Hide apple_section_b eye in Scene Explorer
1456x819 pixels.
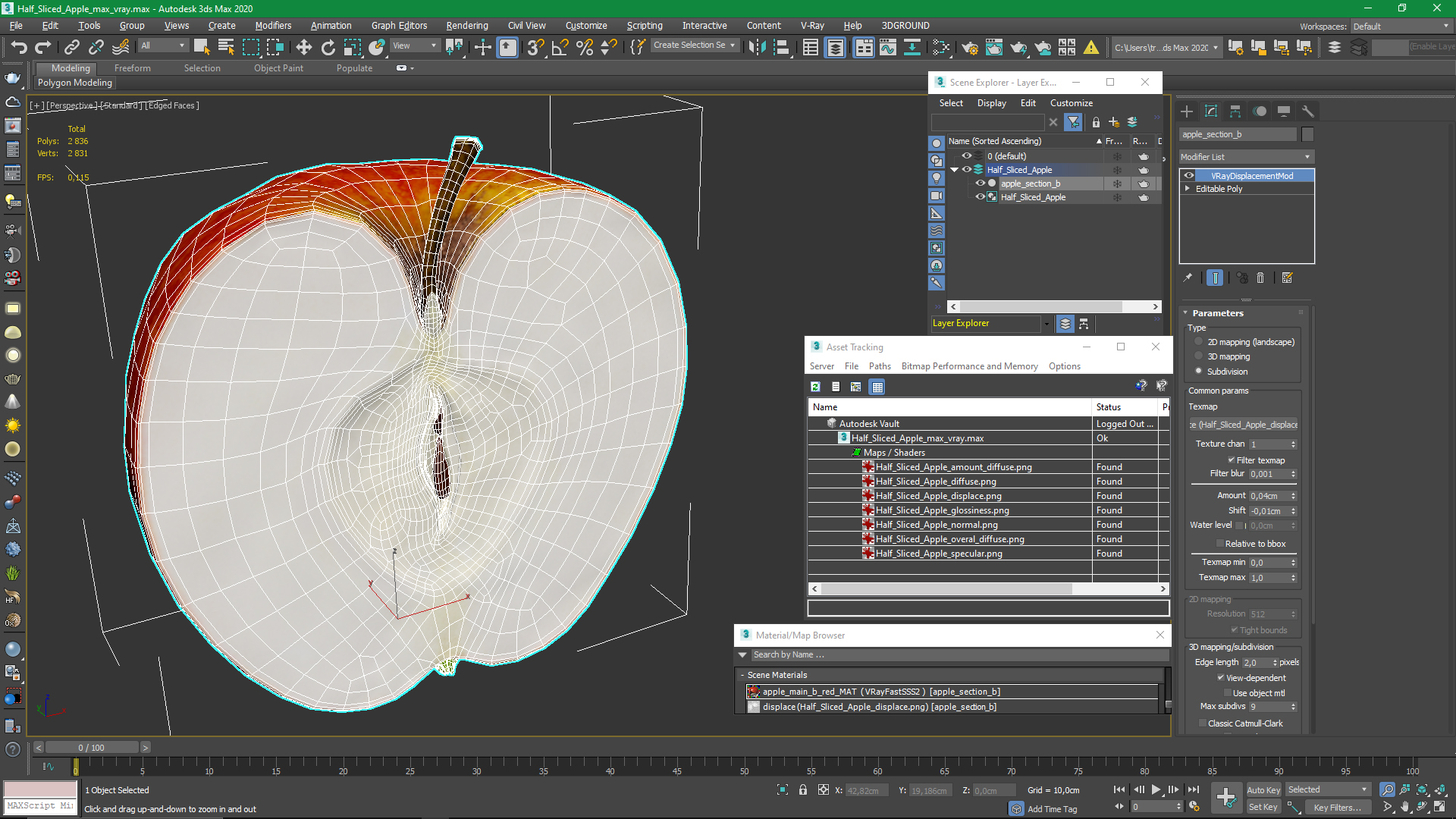(x=980, y=184)
